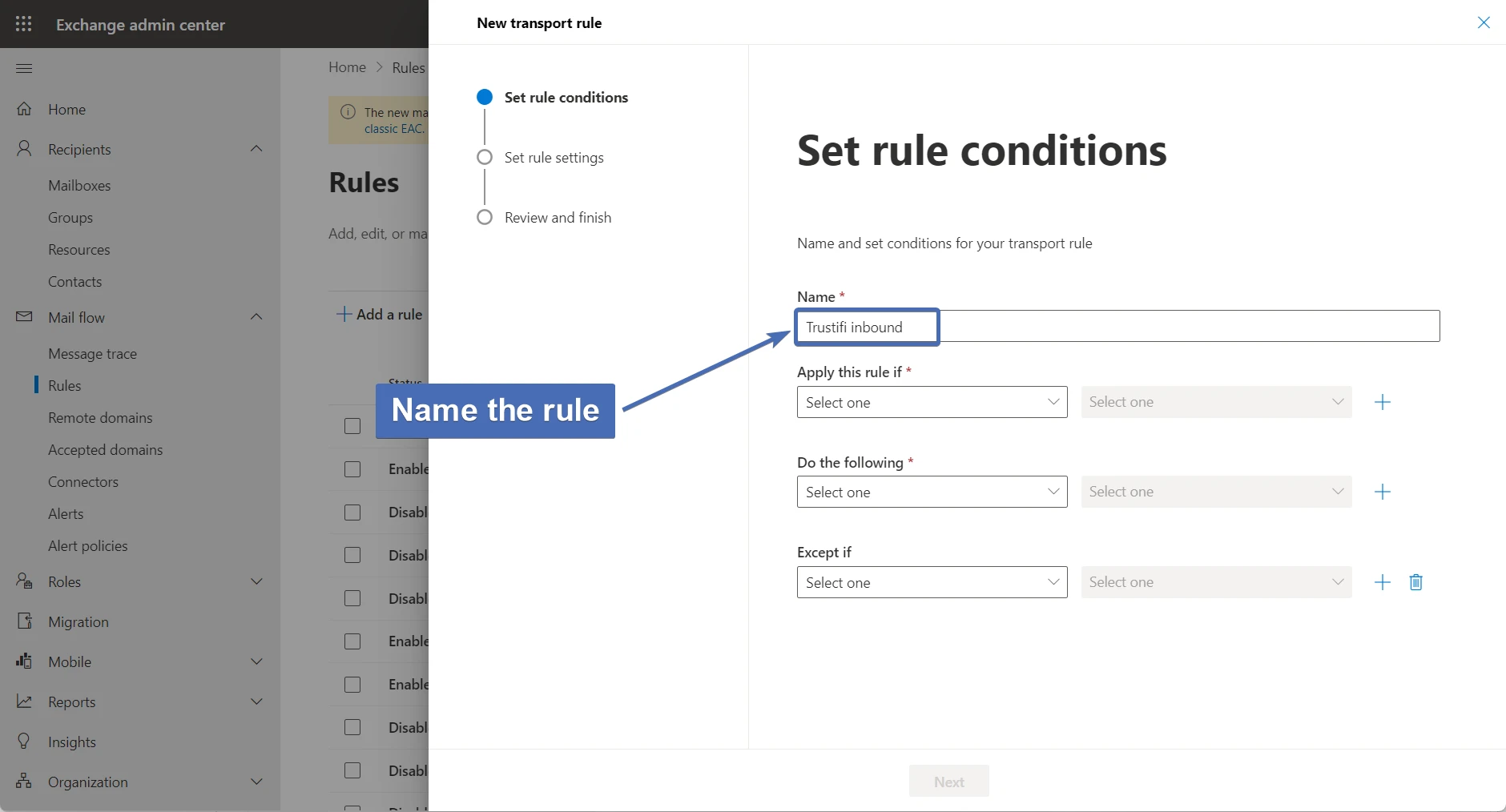Go to Connectors in sidebar
Image resolution: width=1506 pixels, height=812 pixels.
pyautogui.click(x=83, y=482)
